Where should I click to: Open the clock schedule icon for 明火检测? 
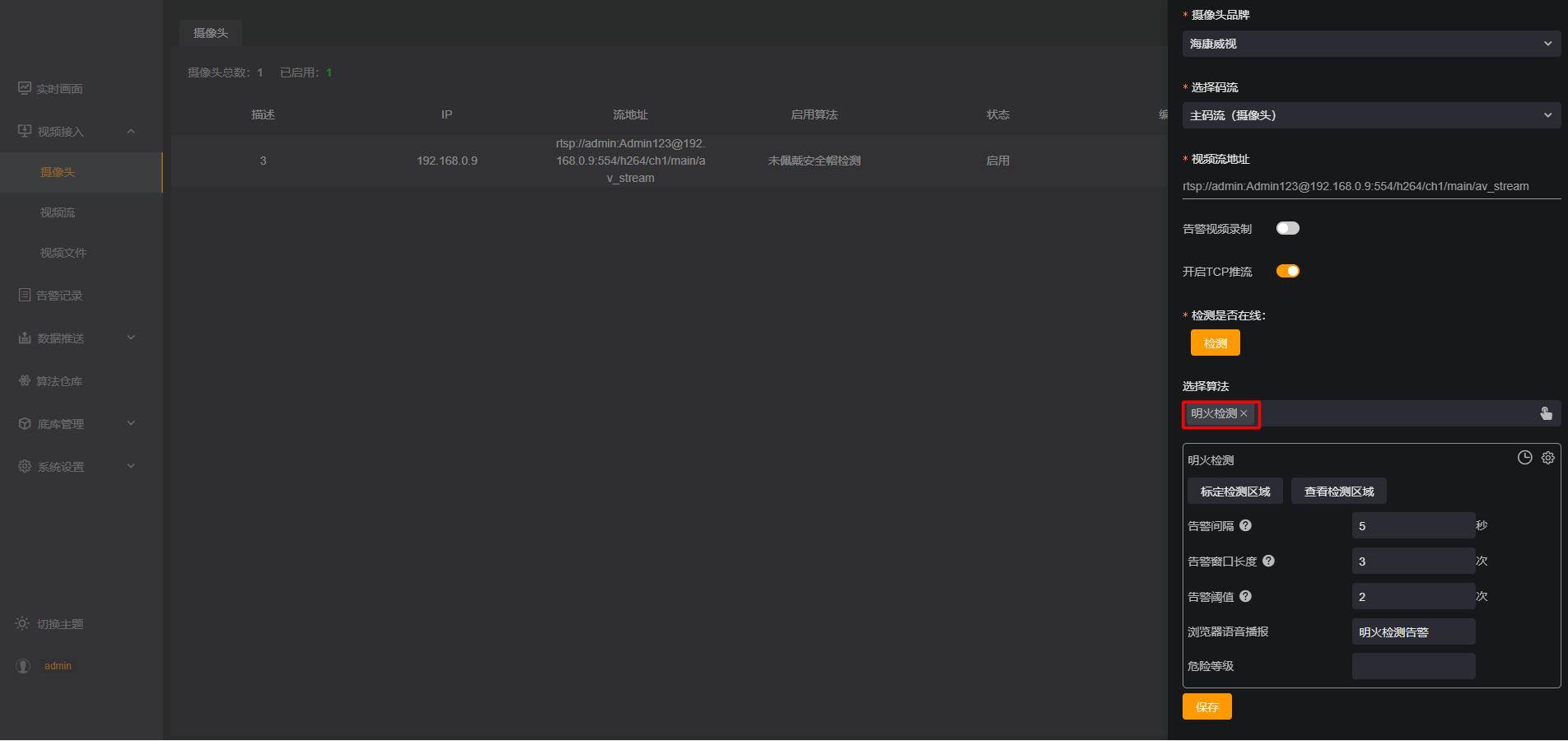1525,458
